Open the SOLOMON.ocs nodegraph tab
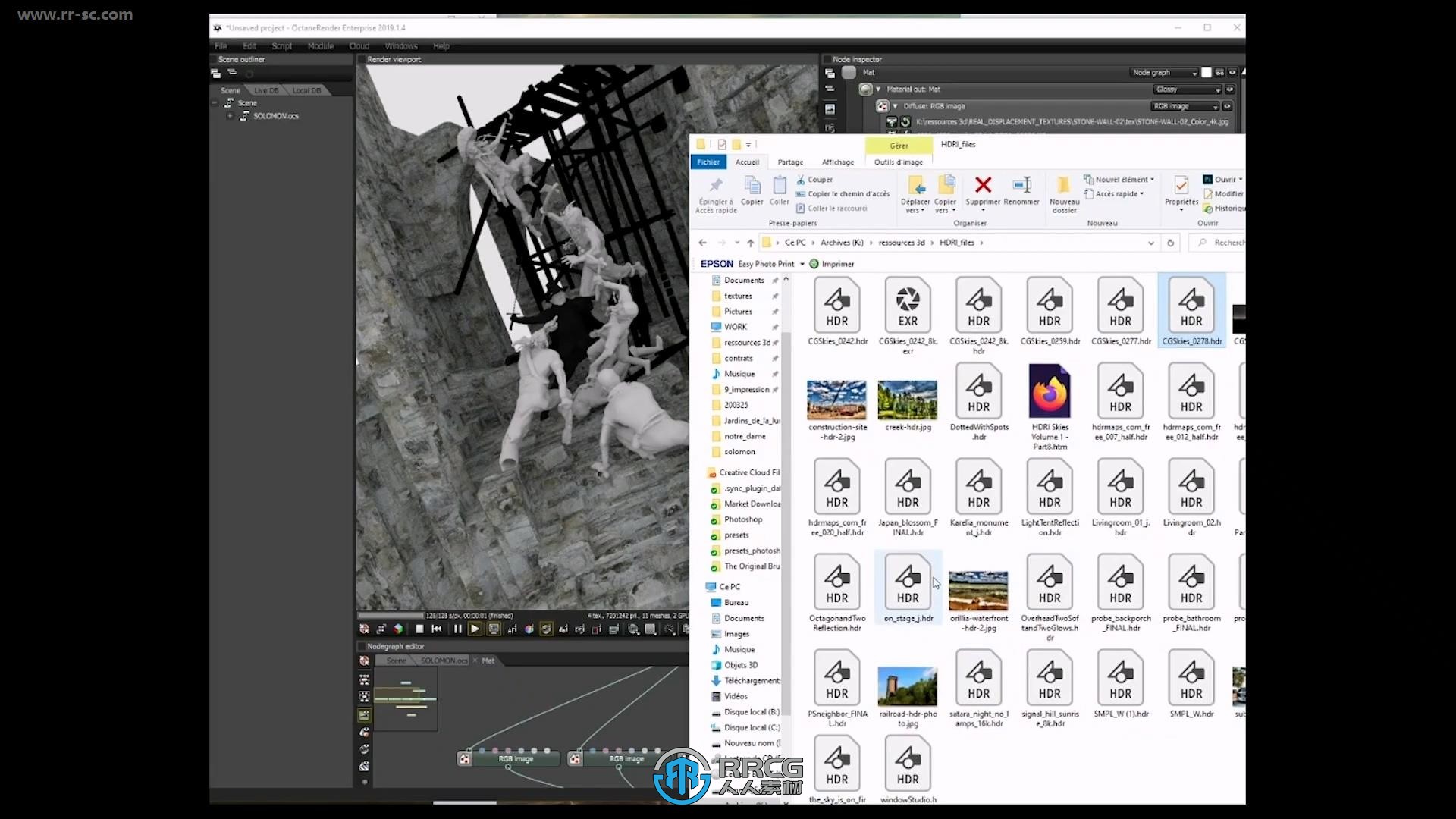The image size is (1456, 819). [x=444, y=661]
